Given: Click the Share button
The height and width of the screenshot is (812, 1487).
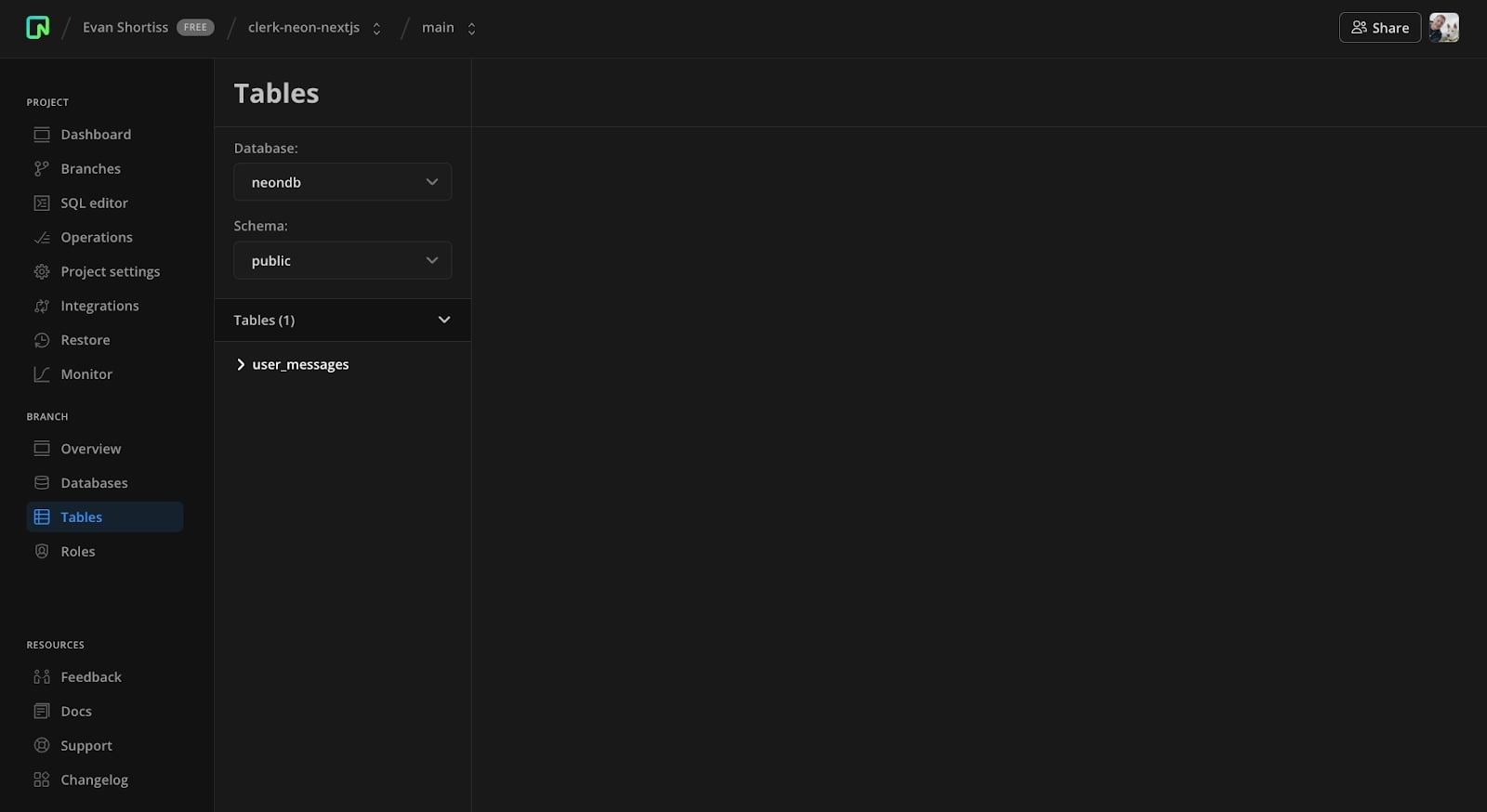Looking at the screenshot, I should [1379, 28].
